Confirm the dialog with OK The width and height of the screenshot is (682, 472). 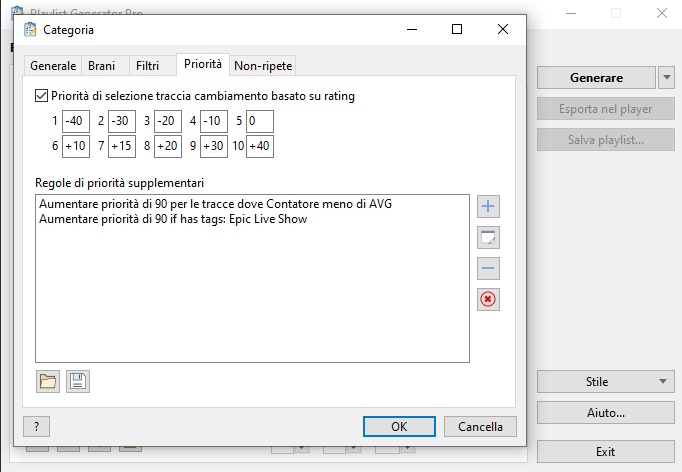399,426
